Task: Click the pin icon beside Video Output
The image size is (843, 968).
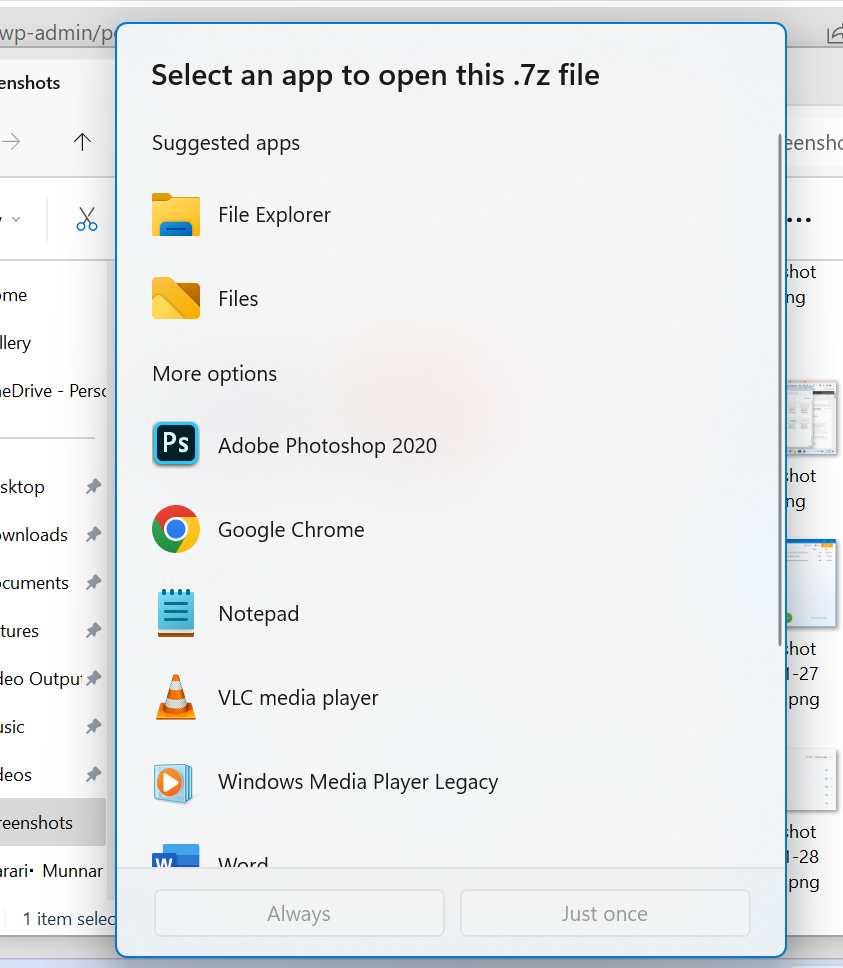Action: point(93,678)
